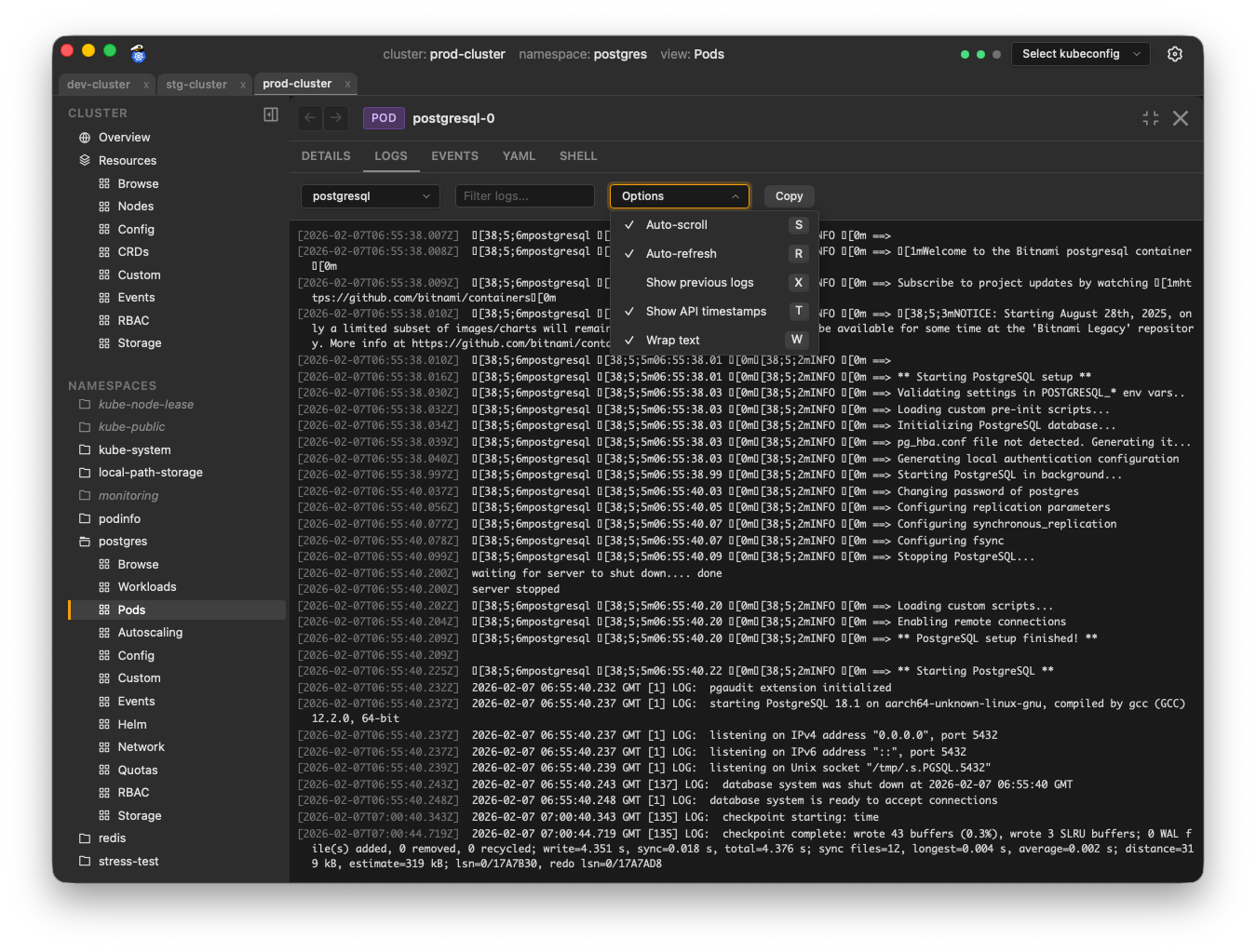Turn off Auto-refresh in the Options menu

point(681,253)
